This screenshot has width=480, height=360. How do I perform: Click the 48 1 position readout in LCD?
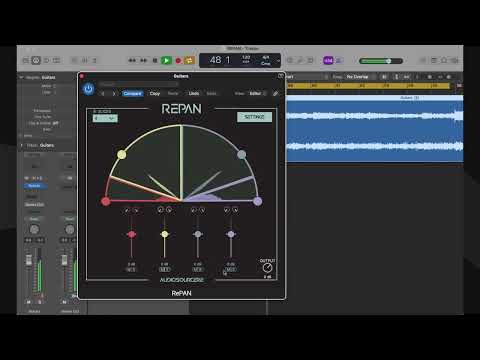point(219,60)
